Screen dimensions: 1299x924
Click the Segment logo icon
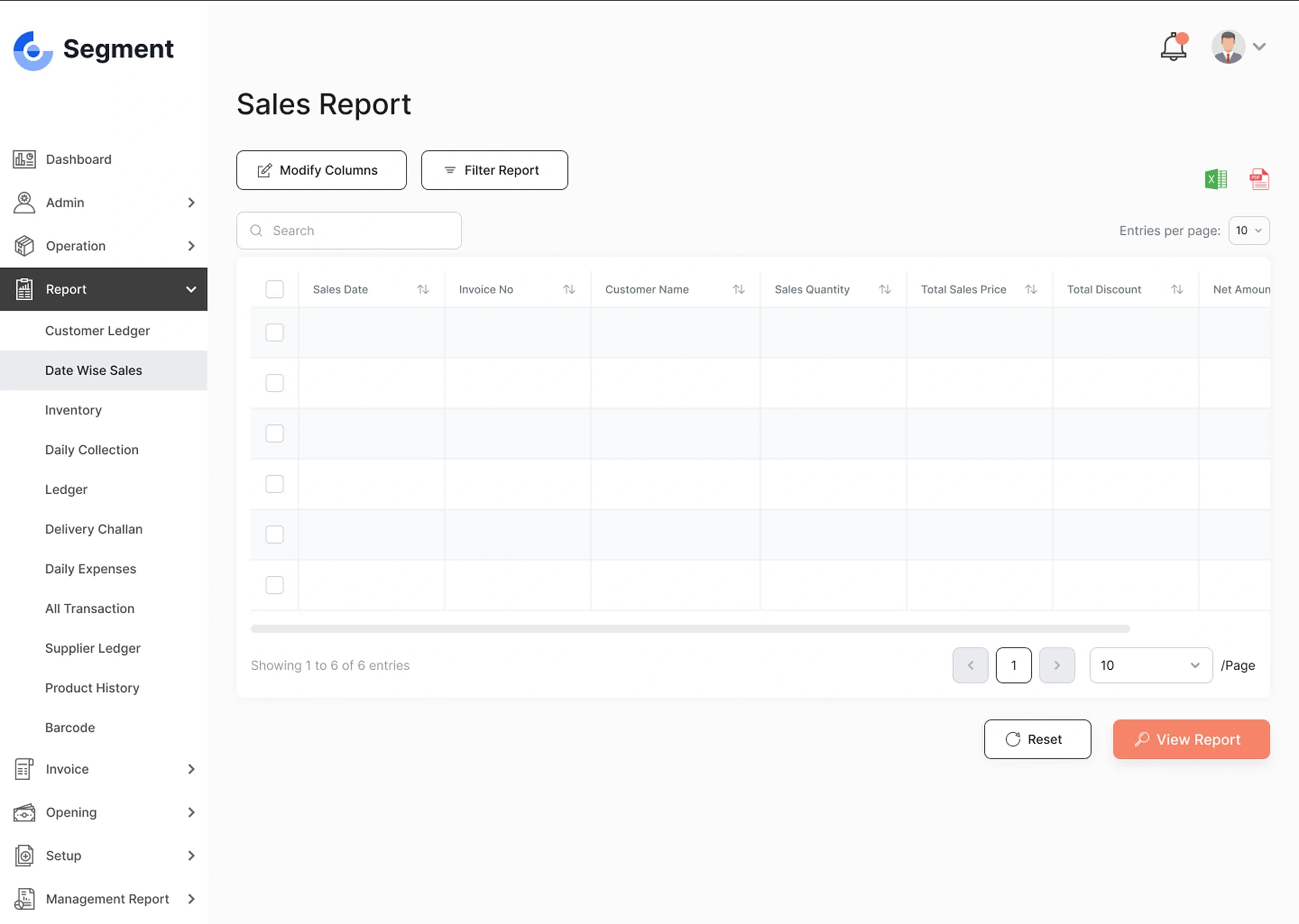click(33, 51)
